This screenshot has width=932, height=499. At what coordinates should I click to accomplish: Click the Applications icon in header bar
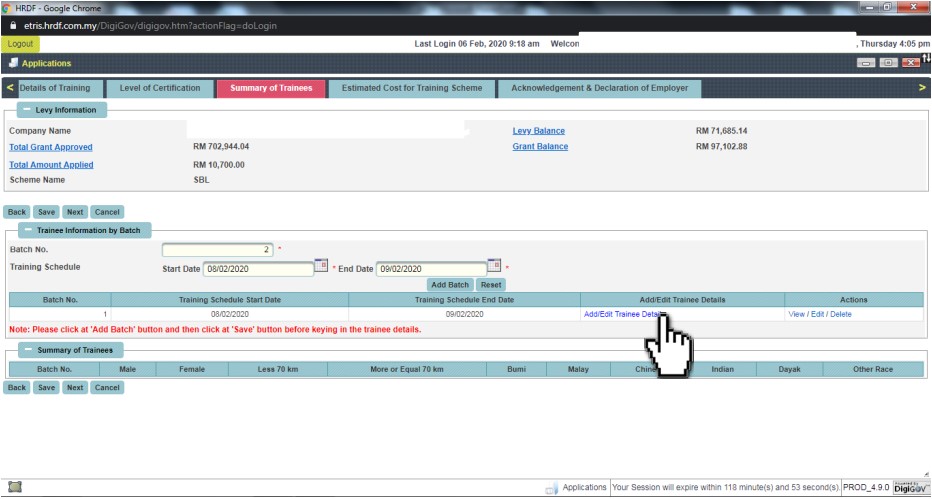point(13,63)
